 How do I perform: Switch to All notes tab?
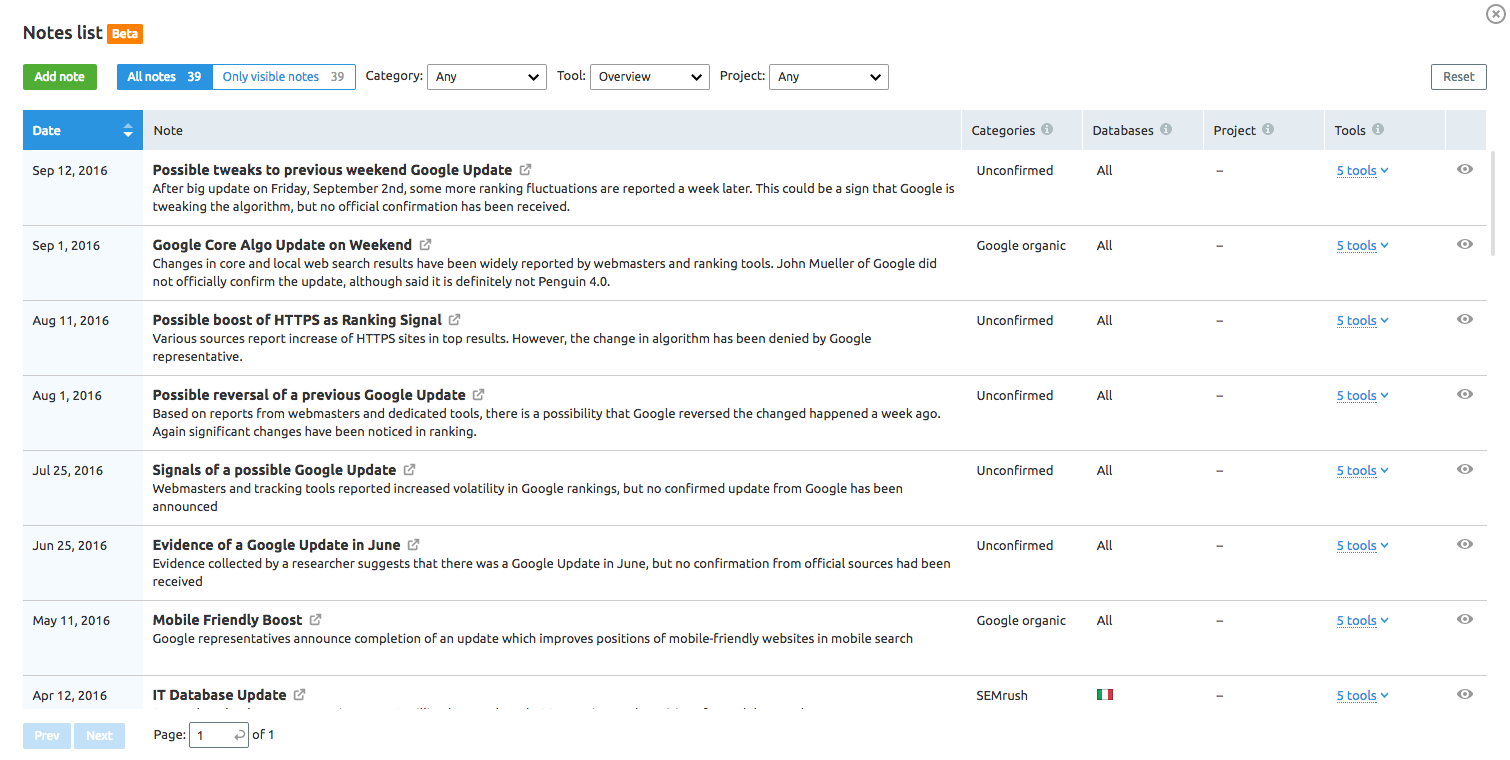point(165,77)
